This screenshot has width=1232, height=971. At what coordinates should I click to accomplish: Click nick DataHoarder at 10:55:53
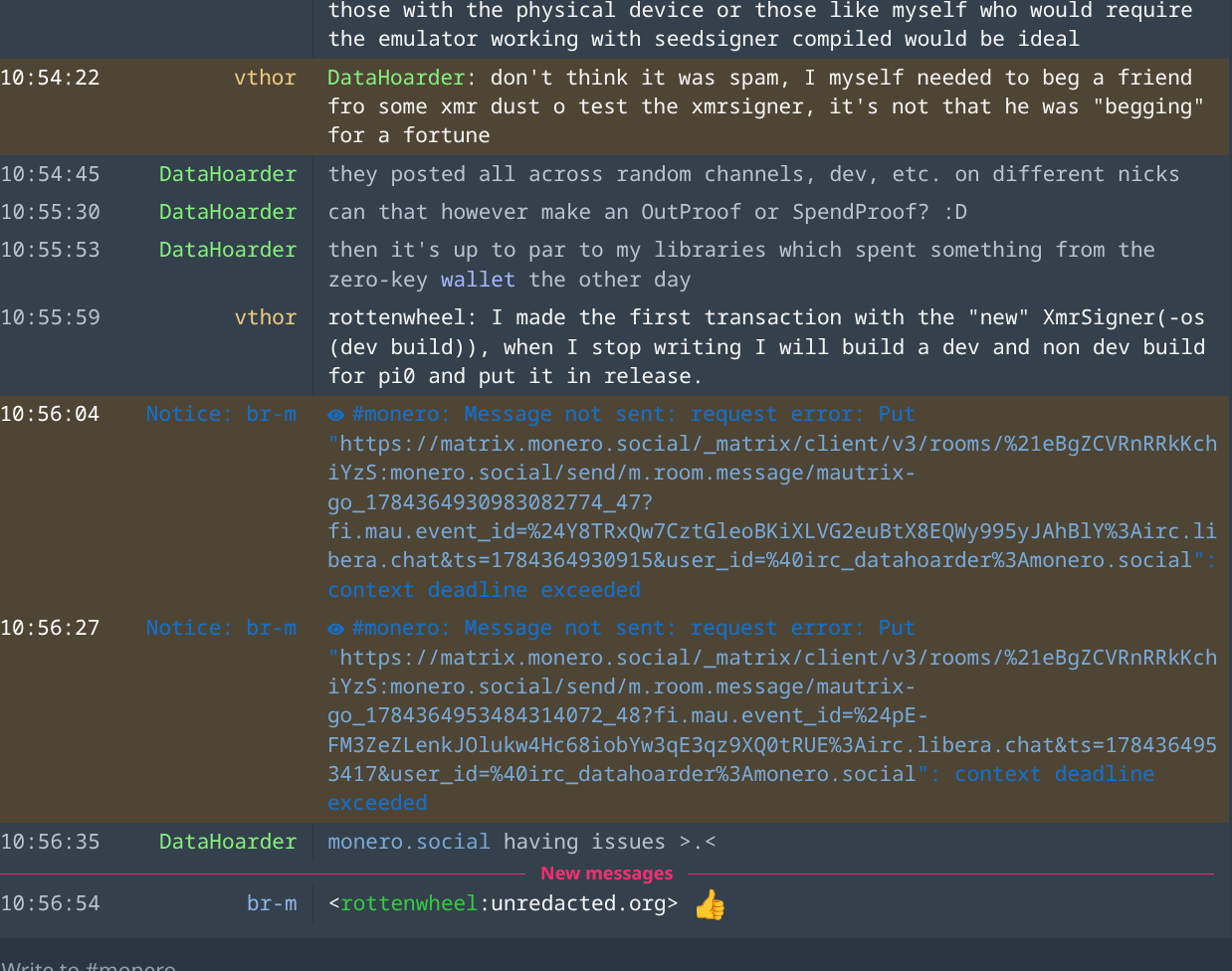point(228,250)
